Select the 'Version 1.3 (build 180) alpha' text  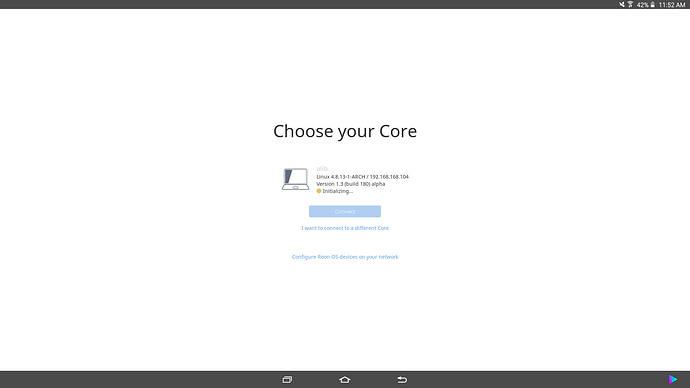(x=350, y=184)
